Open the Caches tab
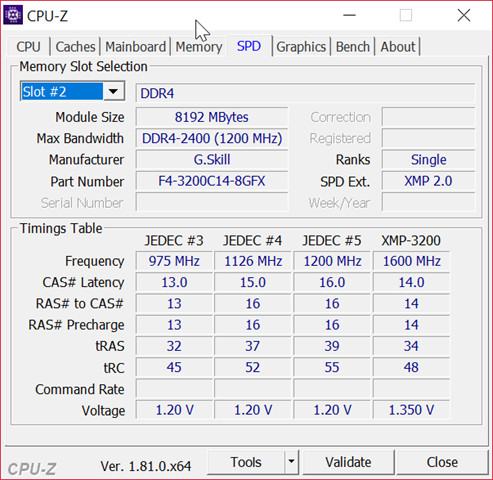The width and height of the screenshot is (493, 480). click(x=75, y=47)
